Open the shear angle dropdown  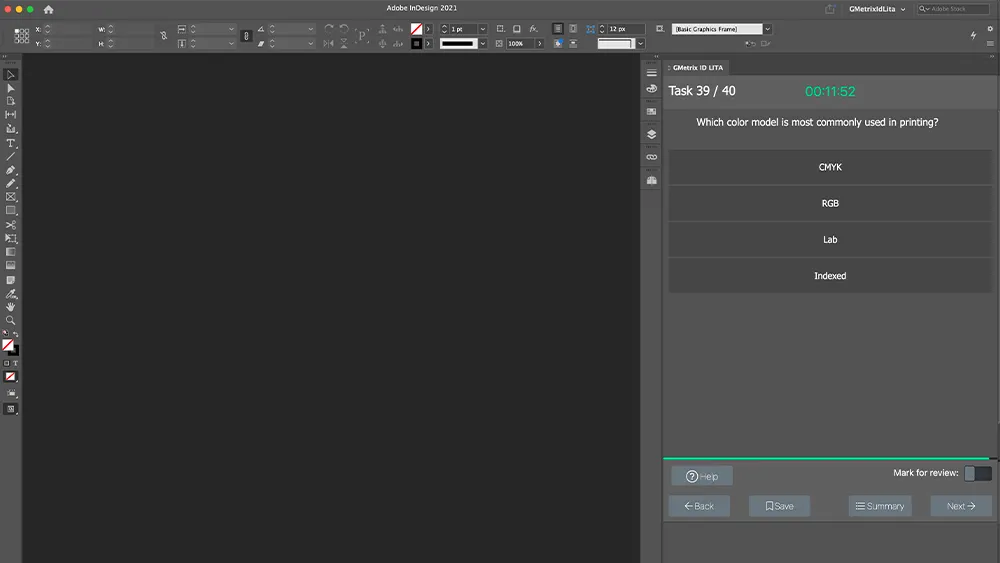[x=311, y=44]
